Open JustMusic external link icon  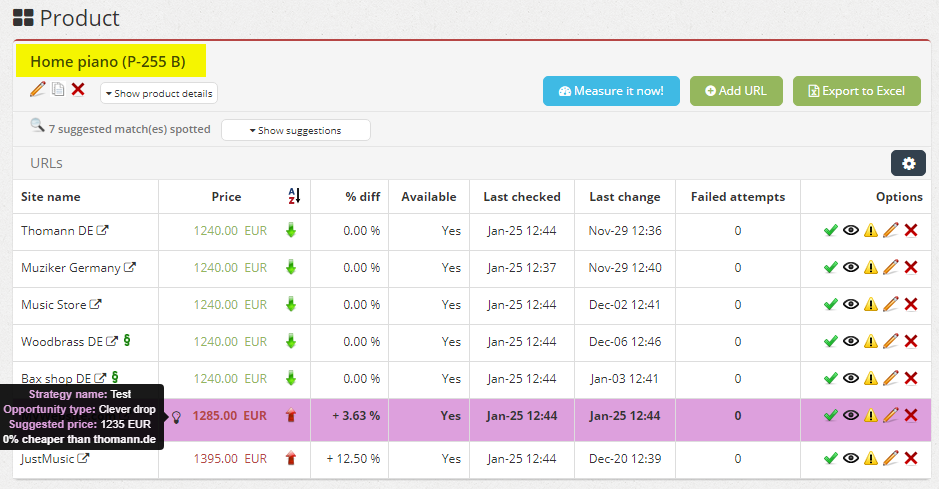coord(83,458)
